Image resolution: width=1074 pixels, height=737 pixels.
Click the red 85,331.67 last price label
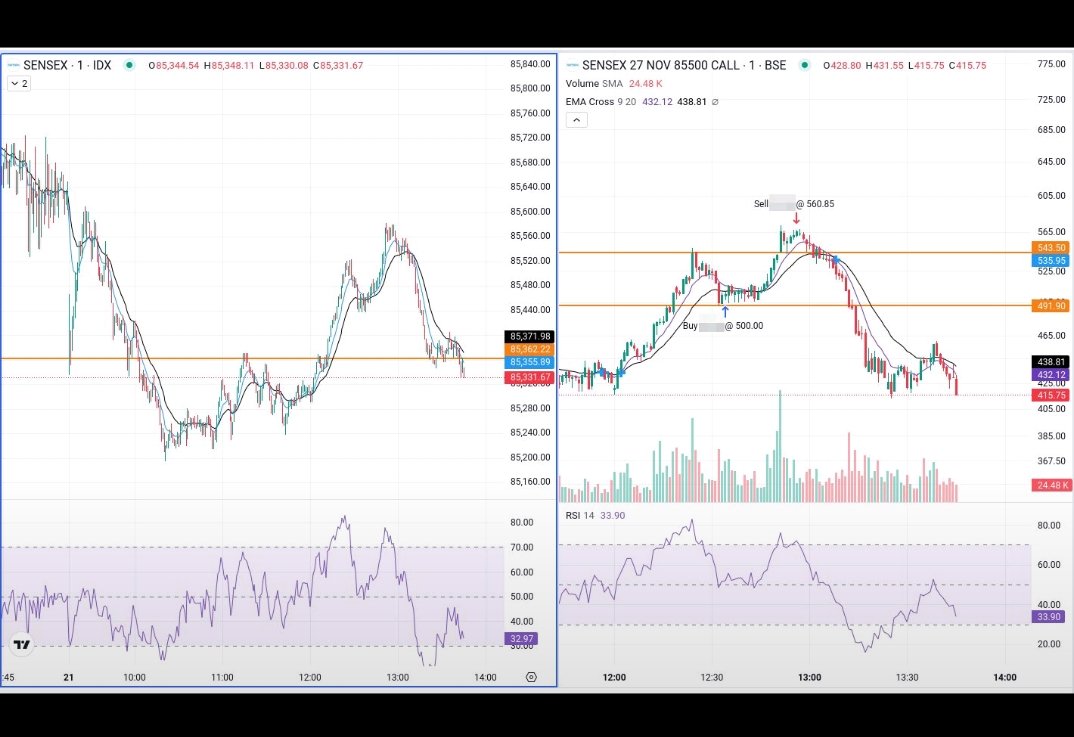click(x=530, y=377)
